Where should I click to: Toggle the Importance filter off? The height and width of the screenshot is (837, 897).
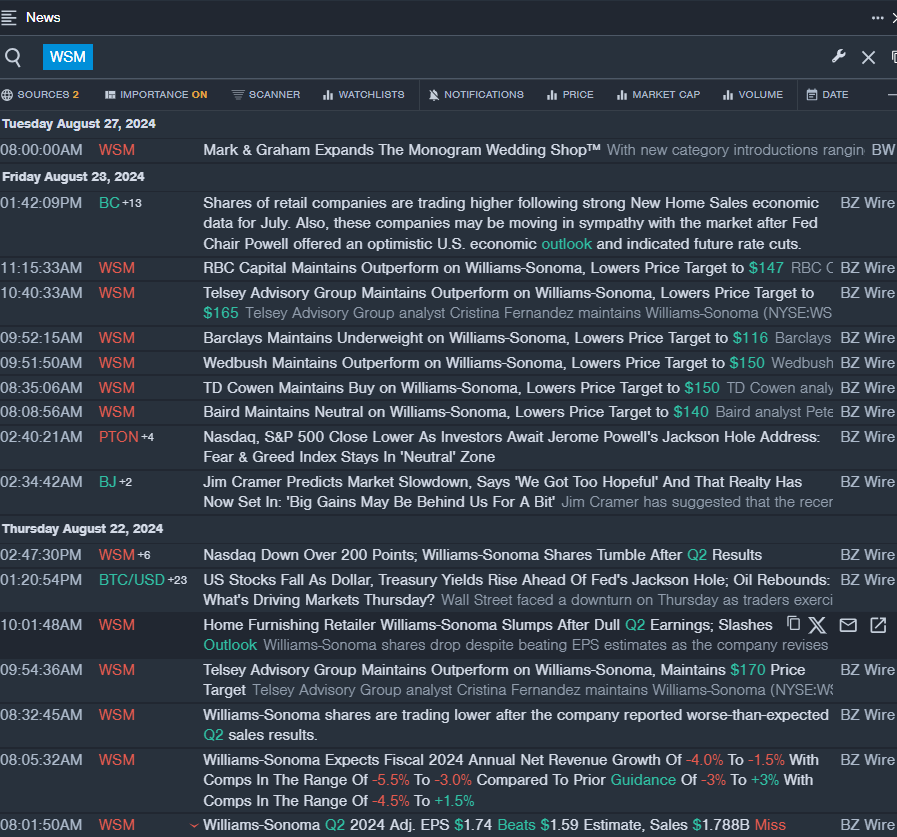pos(156,95)
